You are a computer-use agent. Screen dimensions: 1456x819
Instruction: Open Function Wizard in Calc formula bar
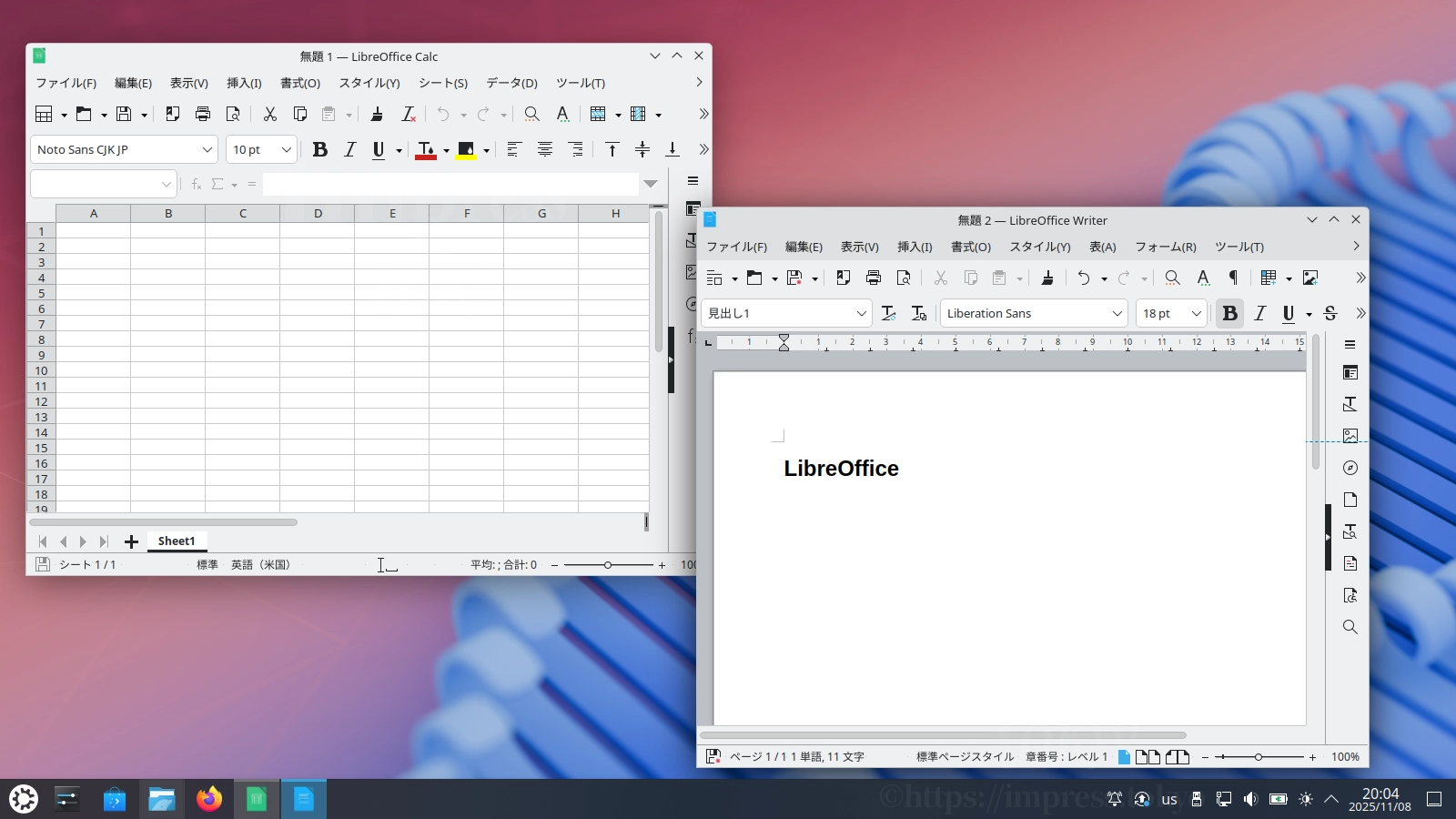(196, 185)
